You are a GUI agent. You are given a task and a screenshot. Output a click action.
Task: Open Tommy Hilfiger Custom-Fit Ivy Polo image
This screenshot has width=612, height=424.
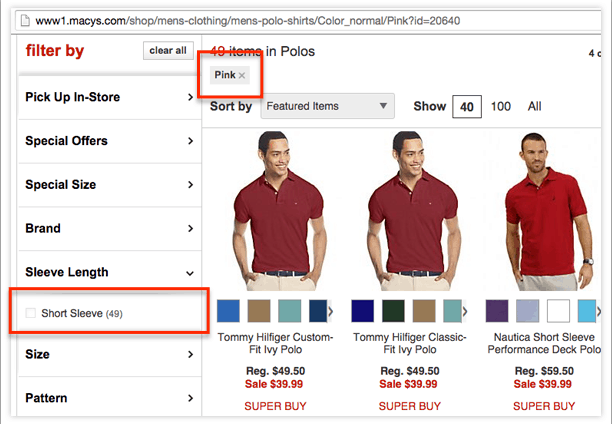(277, 211)
